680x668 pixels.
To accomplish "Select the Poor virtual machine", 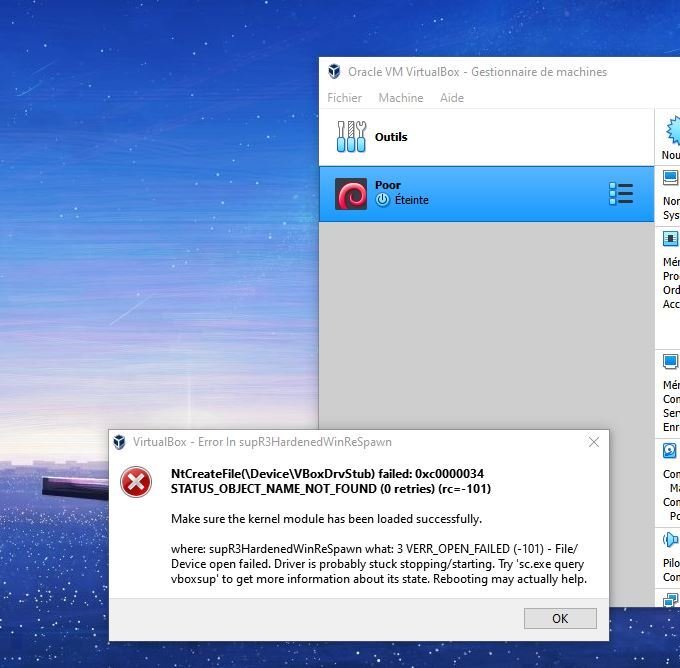I will [486, 194].
